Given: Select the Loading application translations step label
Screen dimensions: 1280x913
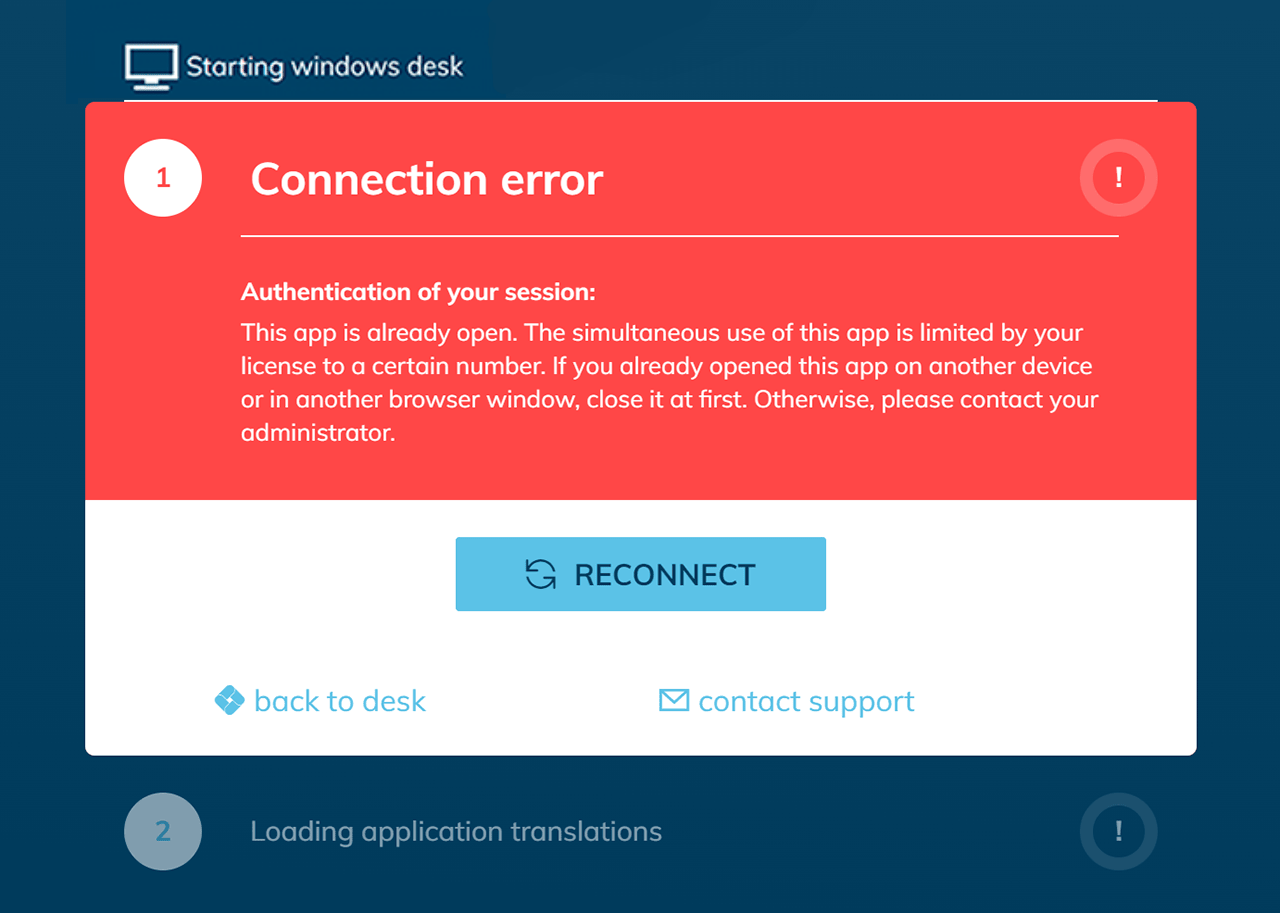Looking at the screenshot, I should click(x=456, y=831).
